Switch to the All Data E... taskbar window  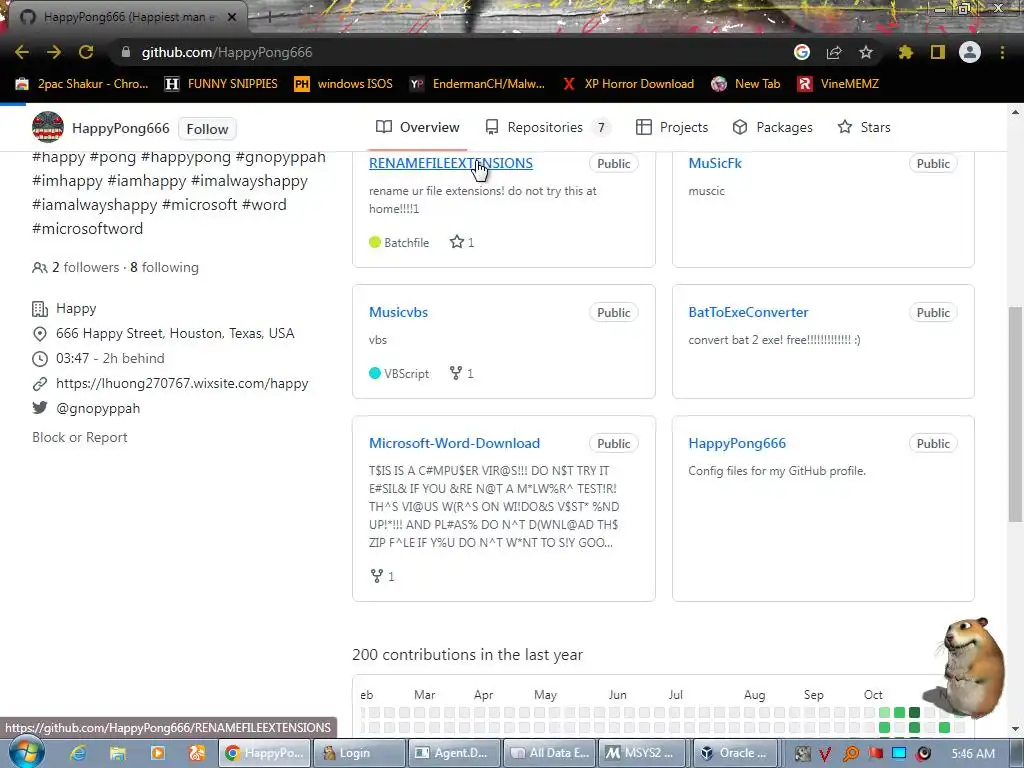[x=550, y=753]
